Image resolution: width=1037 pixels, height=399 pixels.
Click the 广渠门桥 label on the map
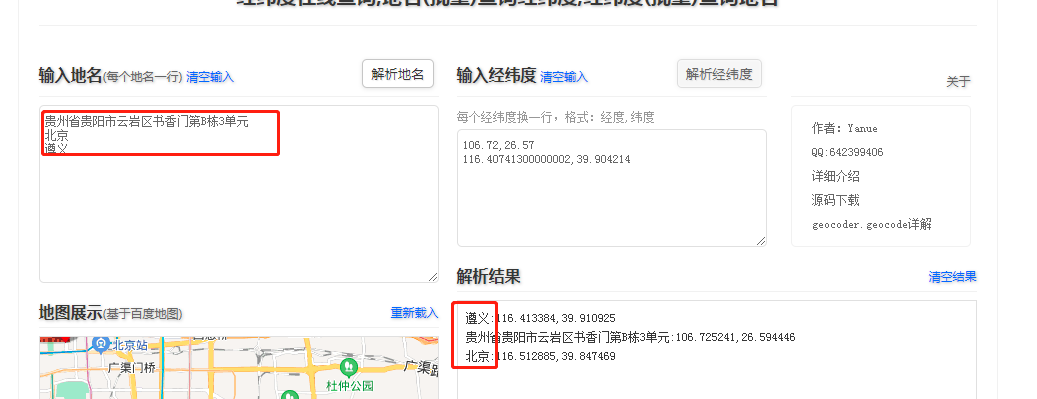(132, 367)
